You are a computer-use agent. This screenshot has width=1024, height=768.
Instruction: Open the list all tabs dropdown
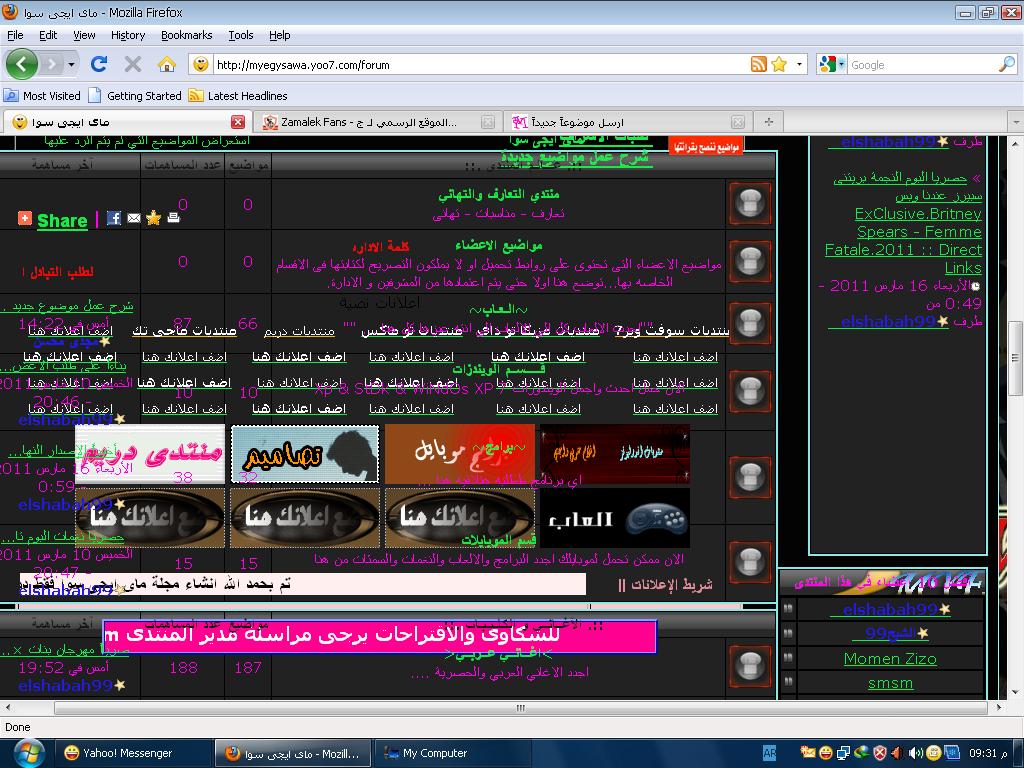(1016, 122)
